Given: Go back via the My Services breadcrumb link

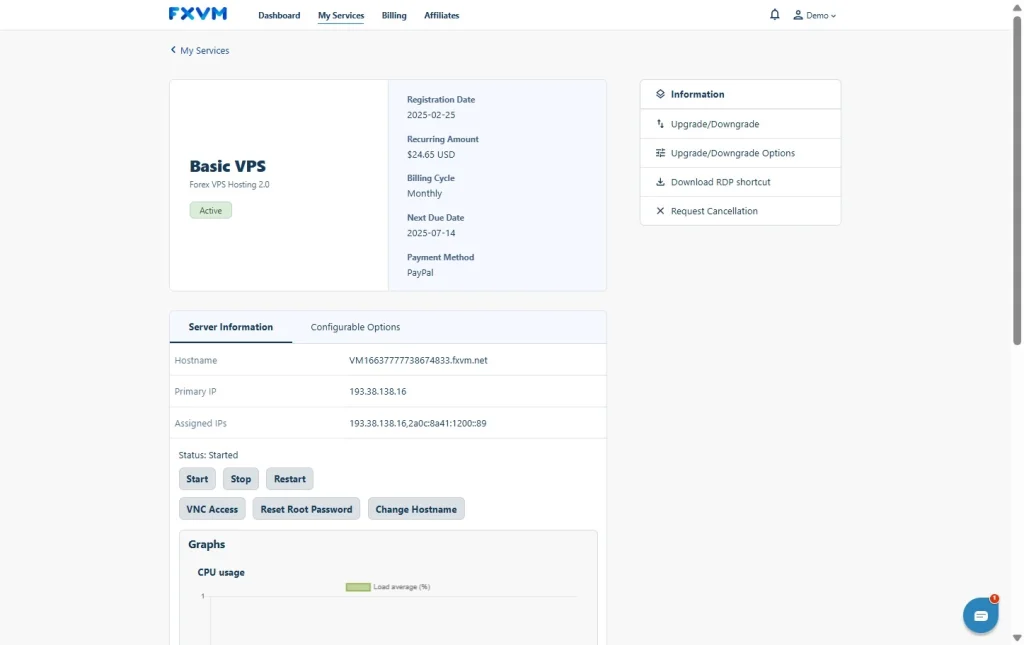Looking at the screenshot, I should coord(204,50).
